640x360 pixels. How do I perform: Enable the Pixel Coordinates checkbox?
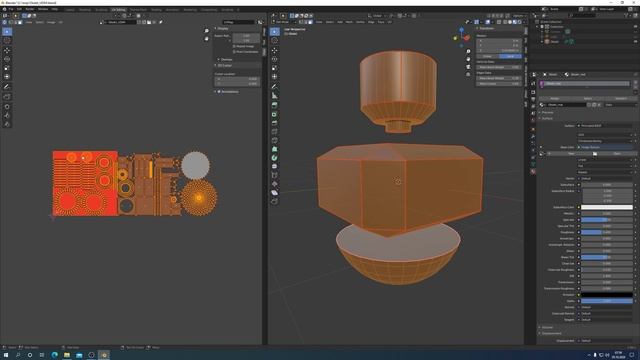(x=234, y=52)
